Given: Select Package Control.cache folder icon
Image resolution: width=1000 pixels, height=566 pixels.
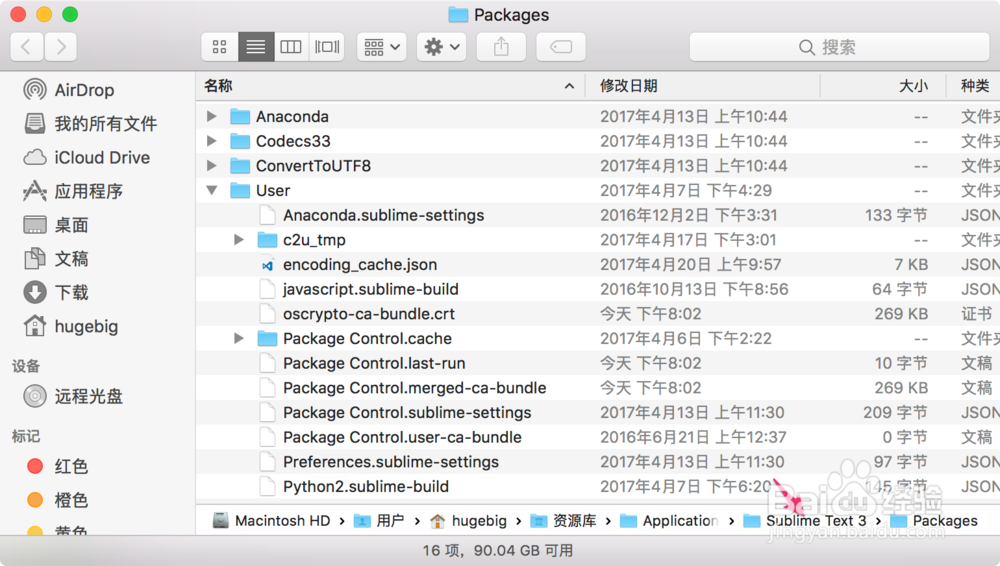Looking at the screenshot, I should tap(267, 338).
